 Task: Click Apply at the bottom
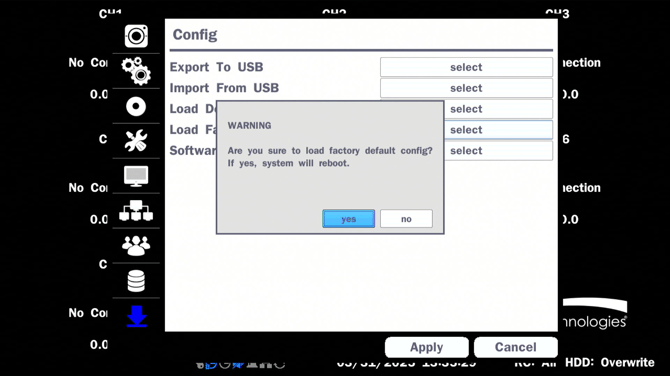(426, 347)
